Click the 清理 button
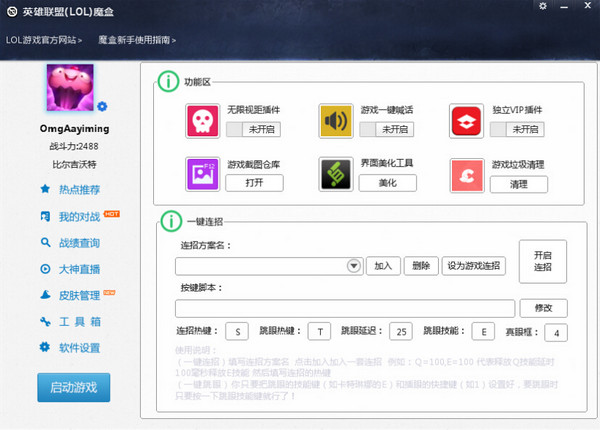This screenshot has height=430, width=600. click(x=519, y=184)
